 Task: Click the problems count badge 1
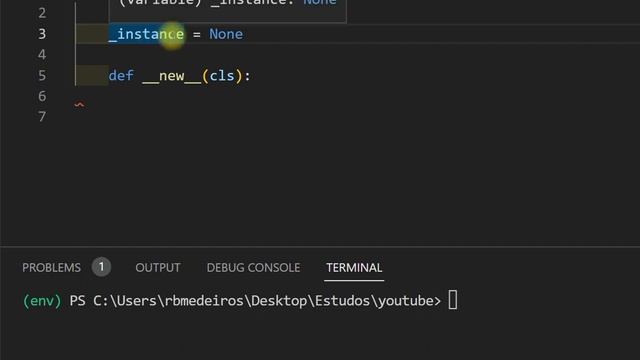pyautogui.click(x=101, y=267)
